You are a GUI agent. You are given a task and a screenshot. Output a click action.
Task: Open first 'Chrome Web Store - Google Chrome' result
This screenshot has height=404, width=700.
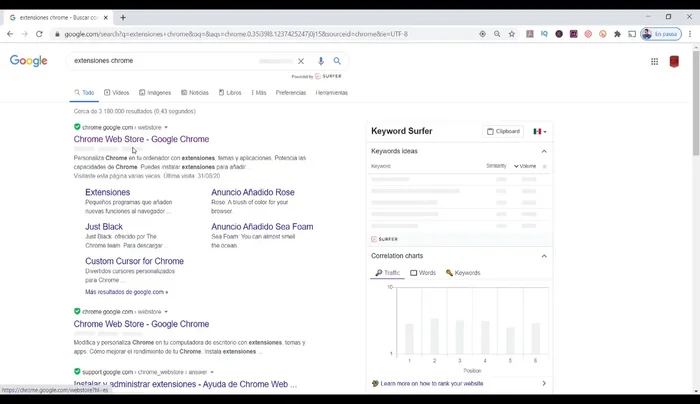pos(141,139)
